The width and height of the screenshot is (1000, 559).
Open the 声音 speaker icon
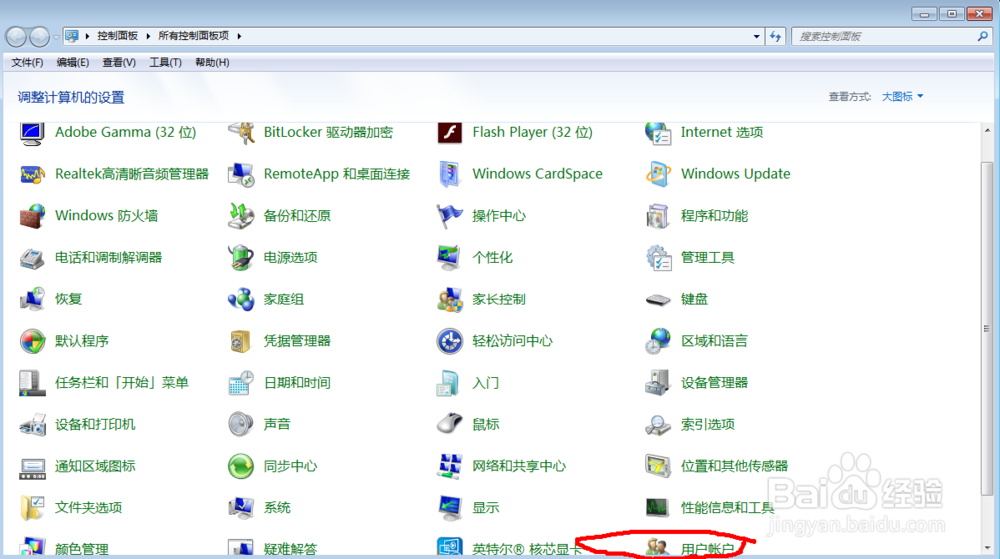click(241, 425)
